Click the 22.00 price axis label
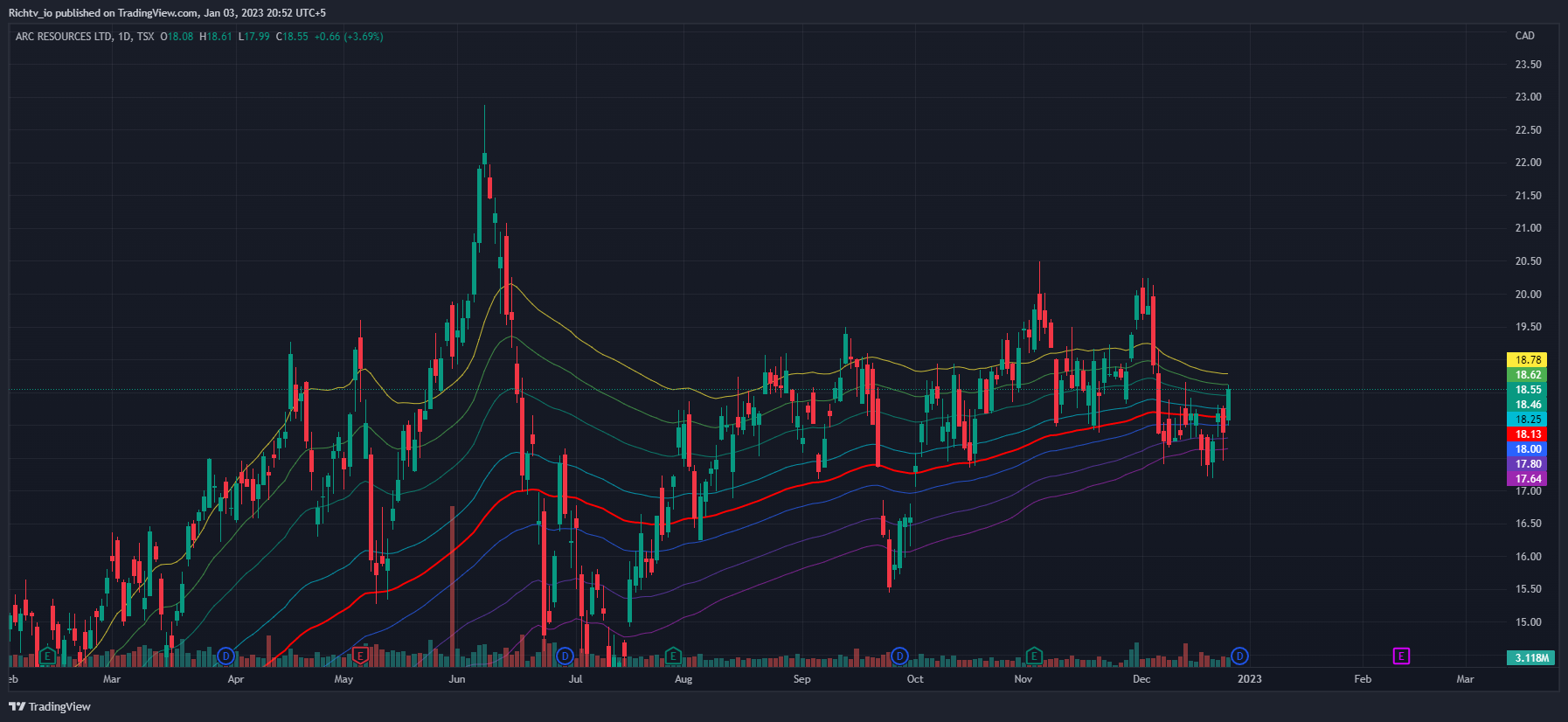This screenshot has height=722, width=1568. coord(1528,163)
